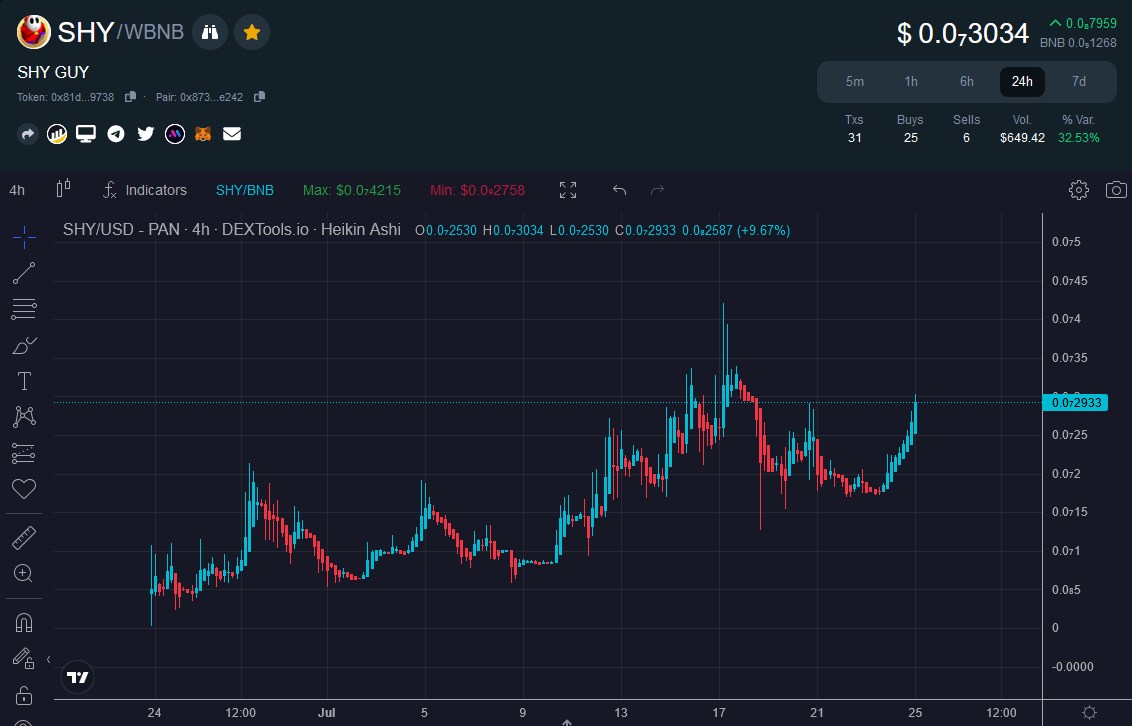Click the 32.53% variation value
This screenshot has height=726, width=1132.
[1079, 138]
